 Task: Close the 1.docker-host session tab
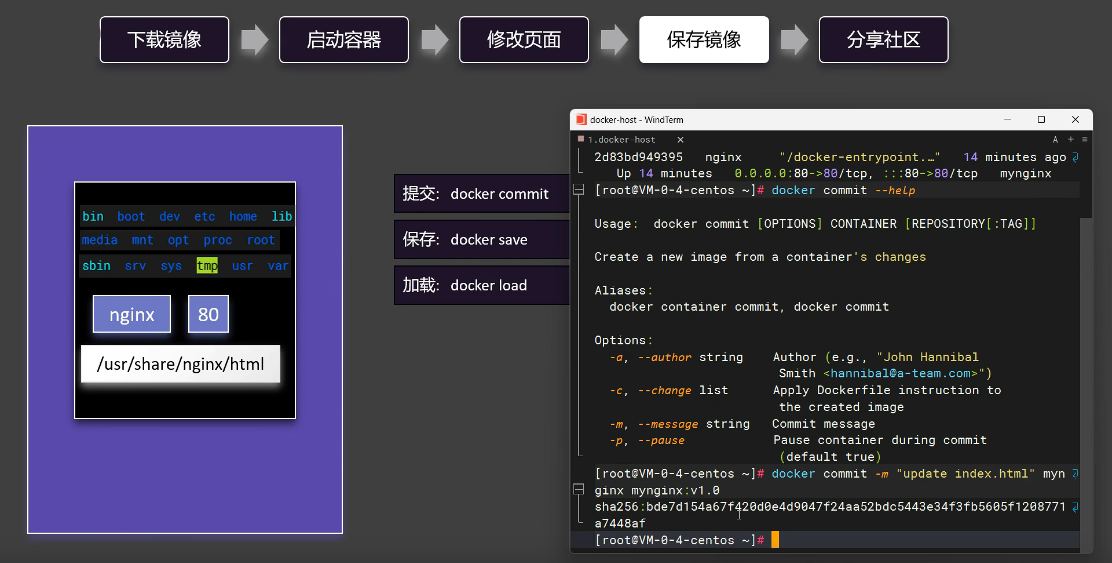(x=680, y=140)
